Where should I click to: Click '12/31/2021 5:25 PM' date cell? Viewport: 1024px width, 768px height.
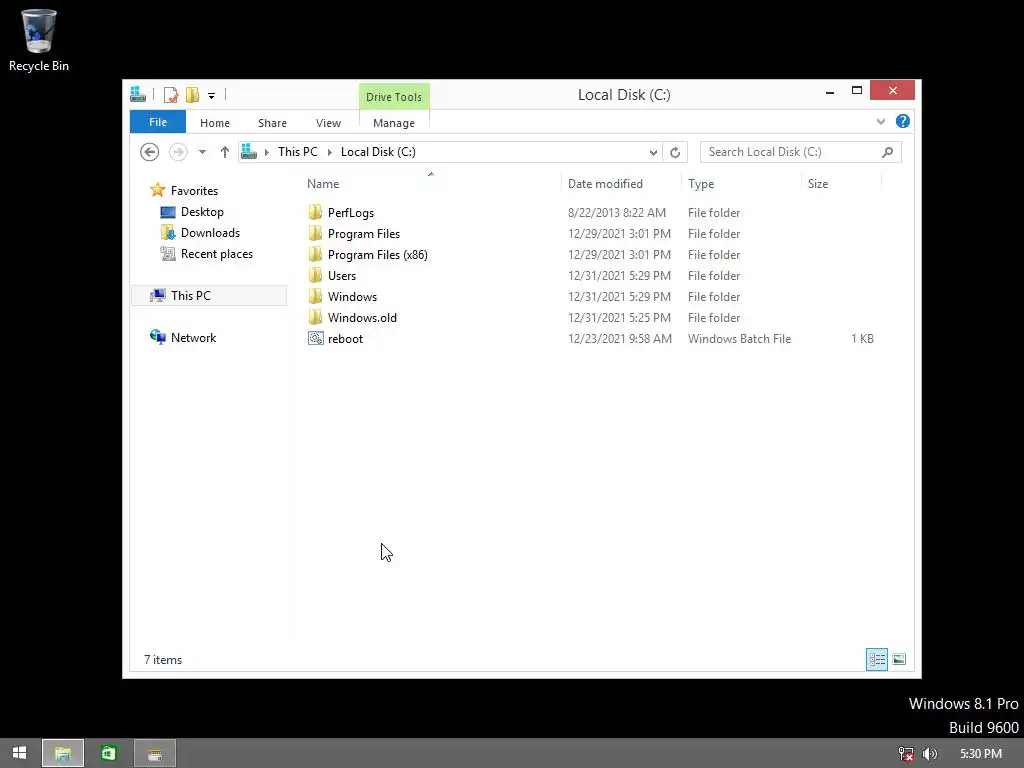619,318
